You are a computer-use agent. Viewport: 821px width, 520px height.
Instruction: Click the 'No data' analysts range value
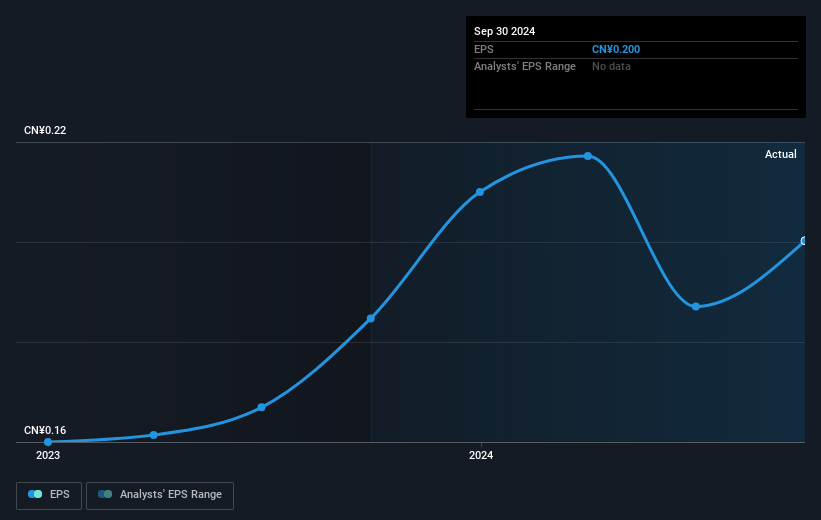(611, 67)
